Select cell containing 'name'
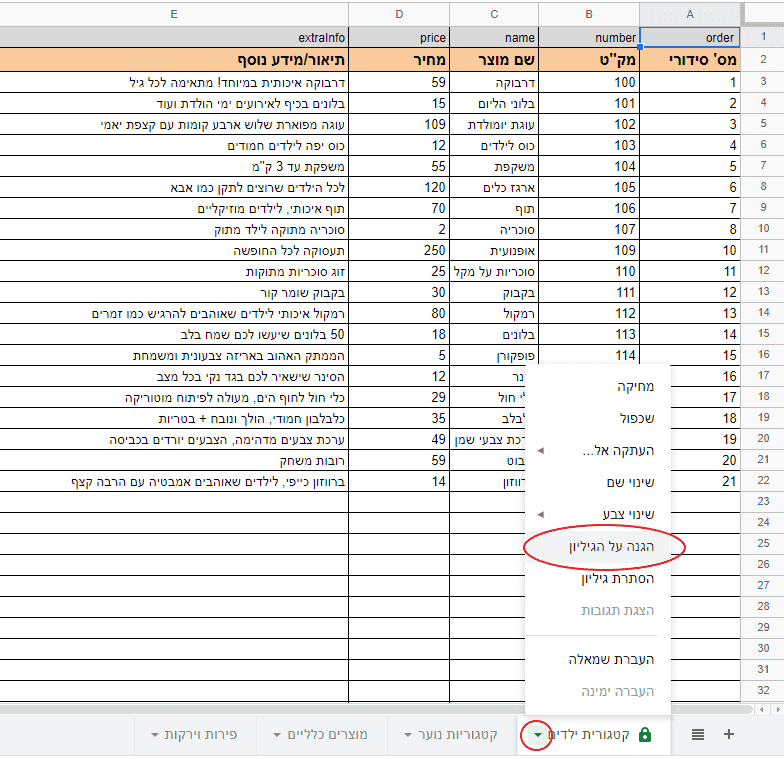 tap(494, 38)
